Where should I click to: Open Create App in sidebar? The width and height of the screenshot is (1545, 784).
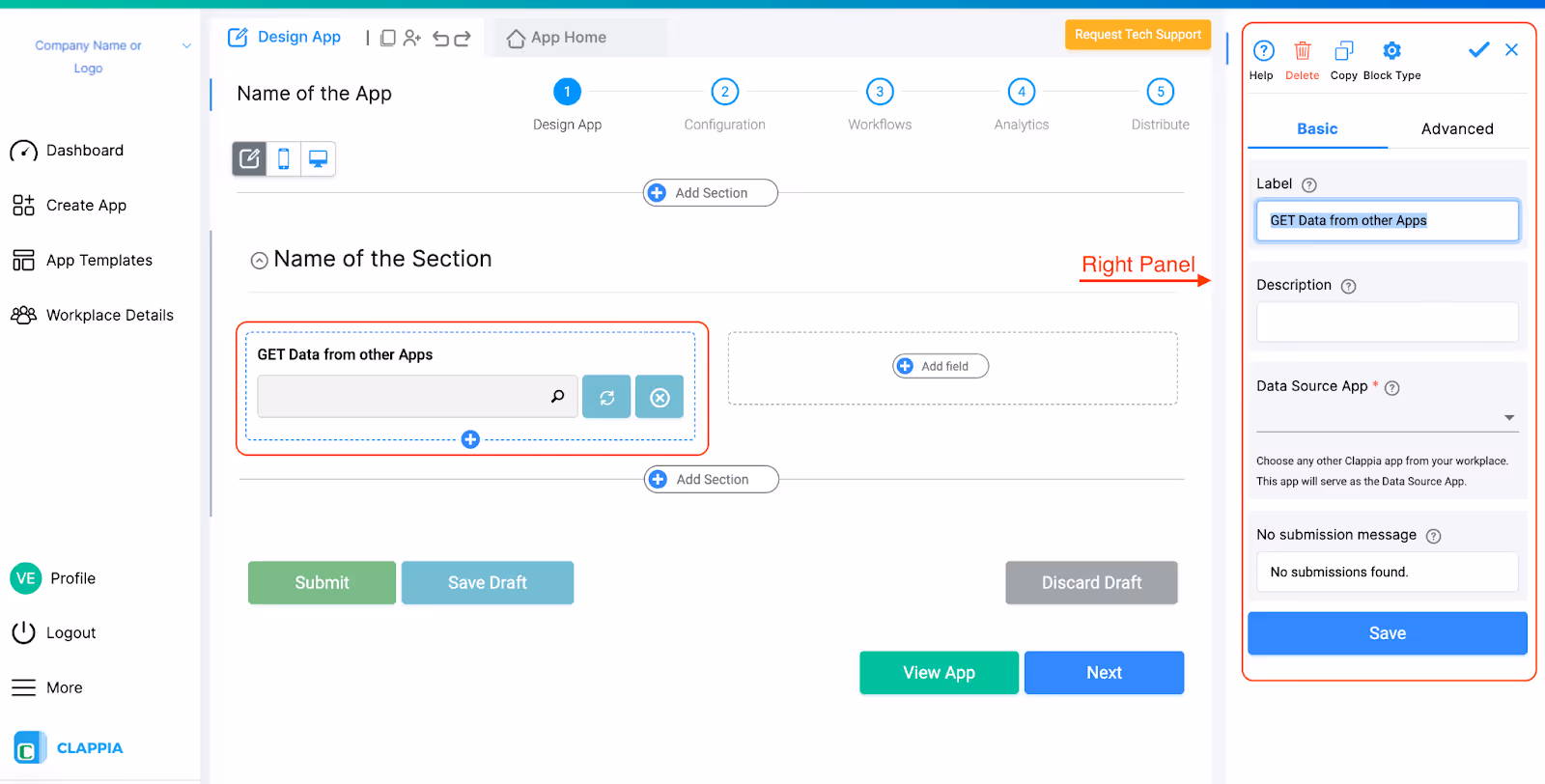point(69,206)
